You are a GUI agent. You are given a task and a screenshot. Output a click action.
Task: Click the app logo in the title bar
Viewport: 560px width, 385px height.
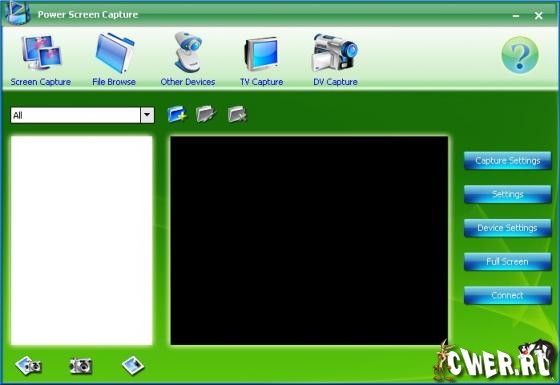point(17,14)
